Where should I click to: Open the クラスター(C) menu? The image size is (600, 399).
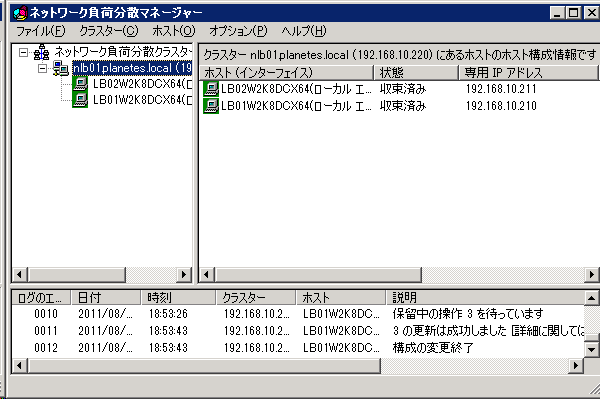point(109,31)
